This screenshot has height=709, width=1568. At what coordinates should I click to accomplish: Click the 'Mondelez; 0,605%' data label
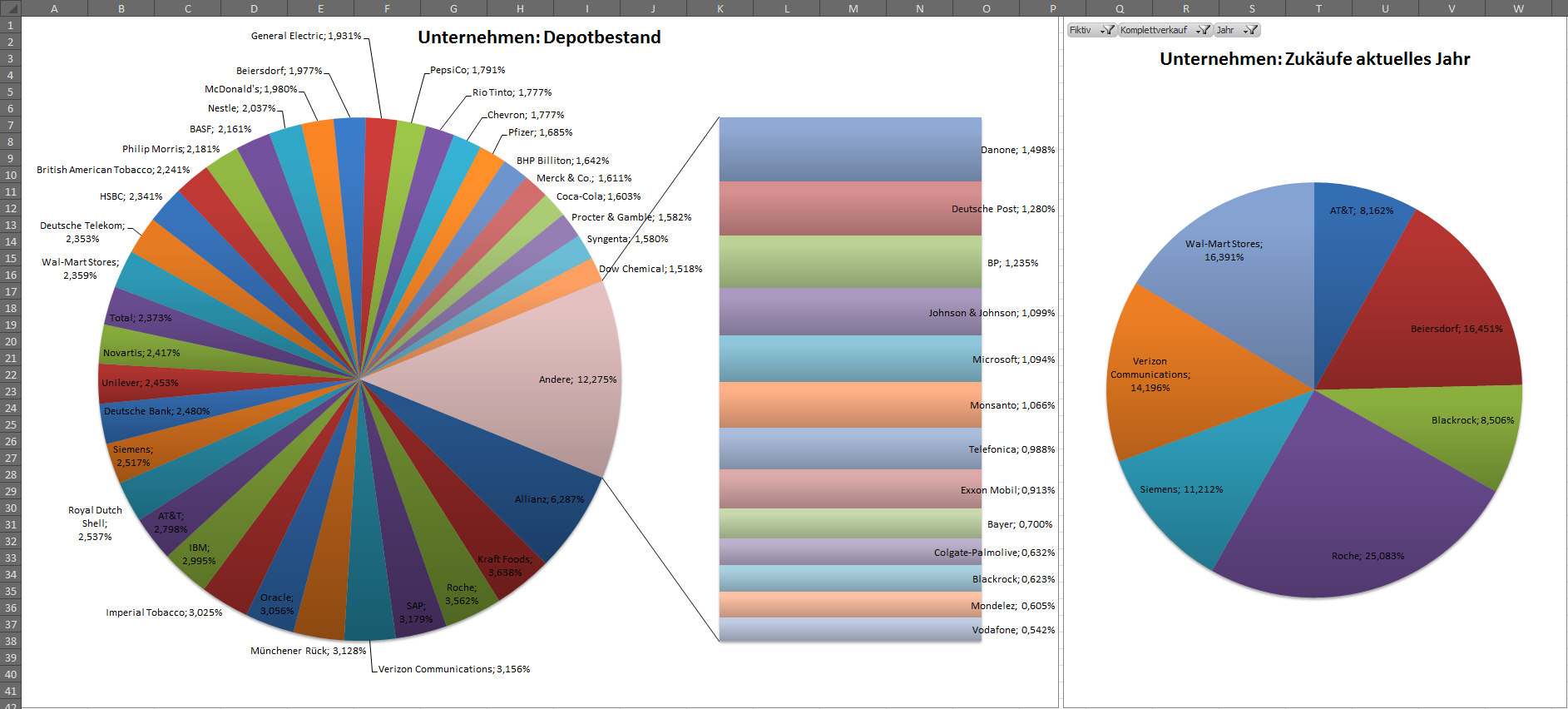tap(1012, 606)
